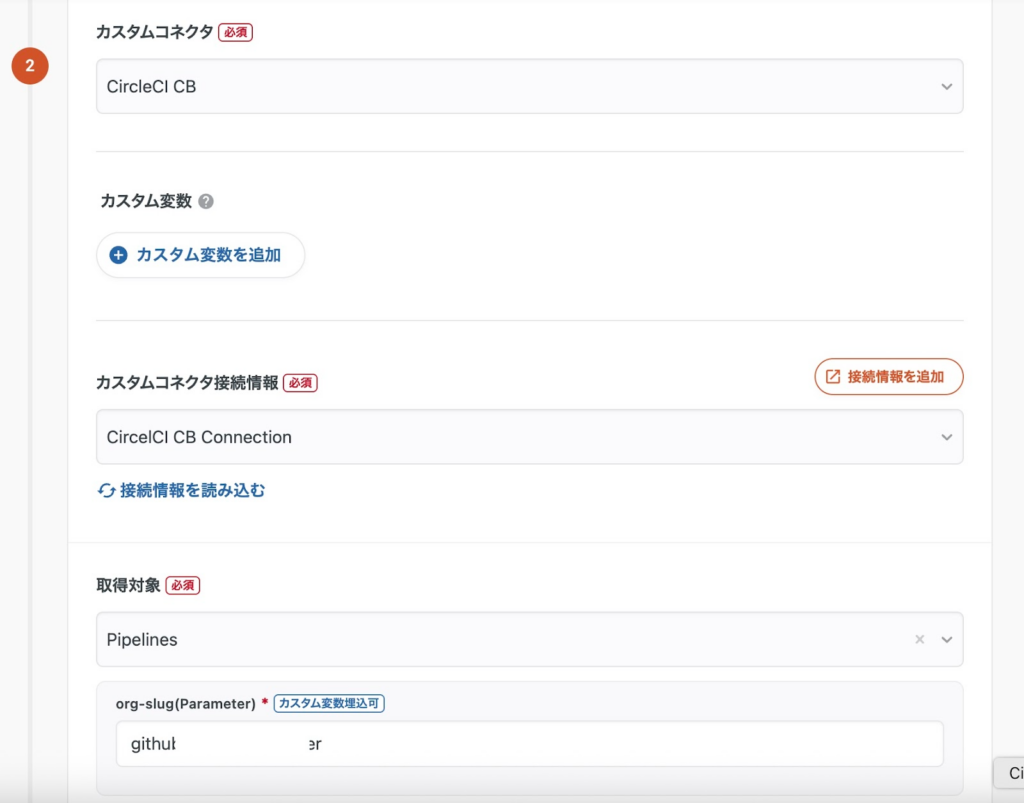This screenshot has height=803, width=1024.
Task: Expand the CircleCI CB dropdown arrow
Action: point(946,87)
